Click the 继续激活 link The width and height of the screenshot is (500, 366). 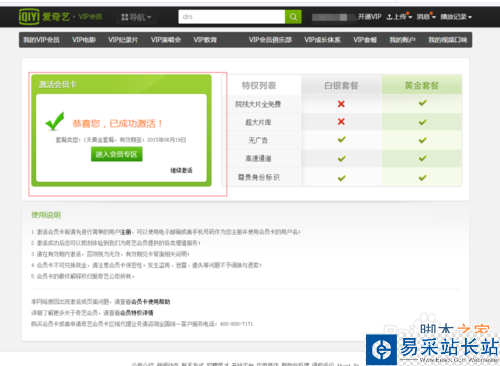point(181,170)
